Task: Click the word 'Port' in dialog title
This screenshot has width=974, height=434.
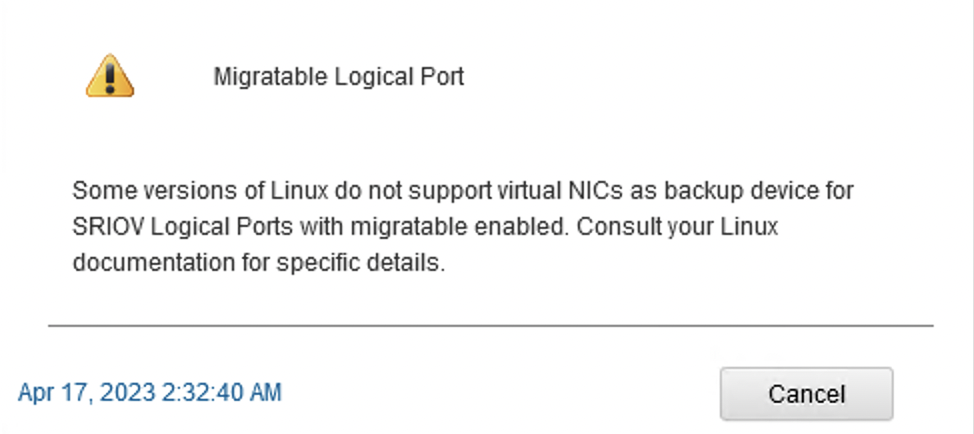Action: coord(440,77)
